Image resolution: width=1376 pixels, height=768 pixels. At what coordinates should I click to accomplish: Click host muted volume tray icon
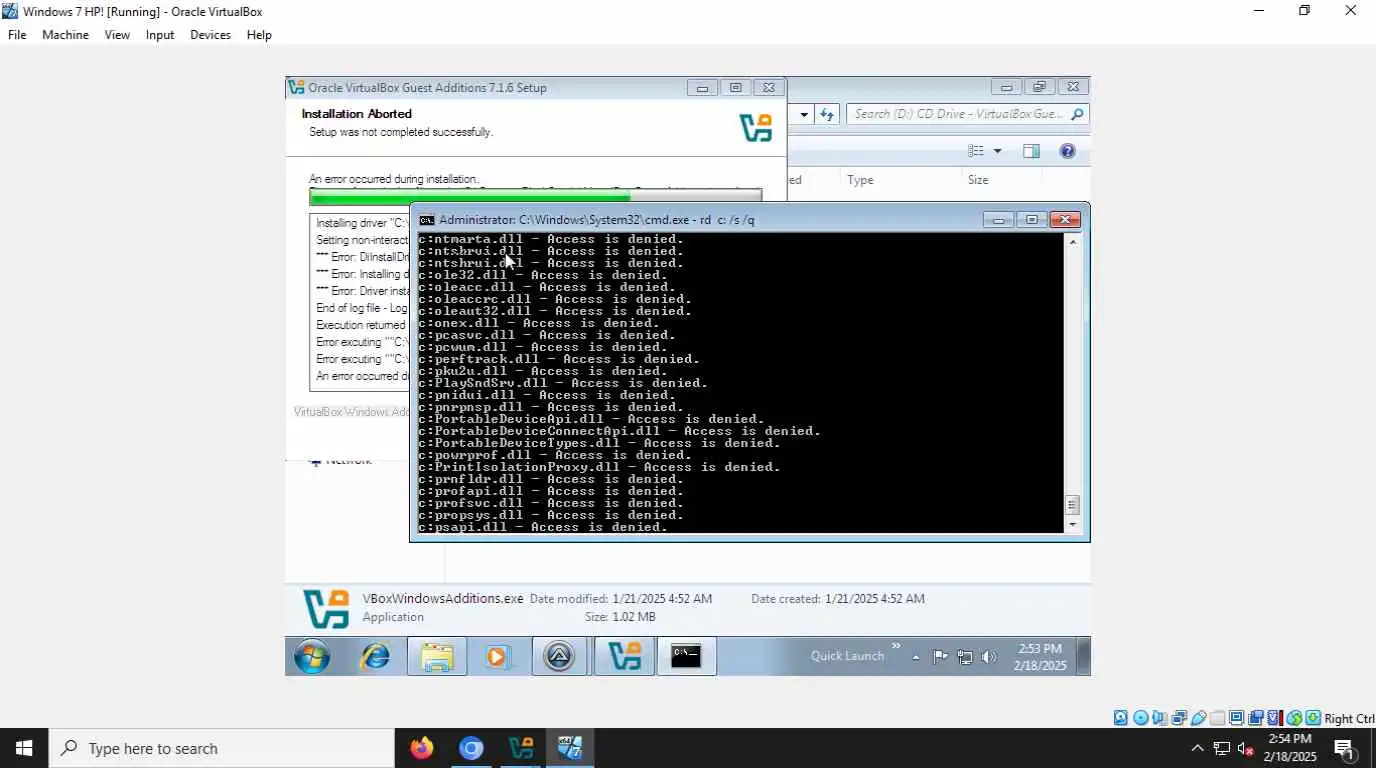tap(1246, 748)
